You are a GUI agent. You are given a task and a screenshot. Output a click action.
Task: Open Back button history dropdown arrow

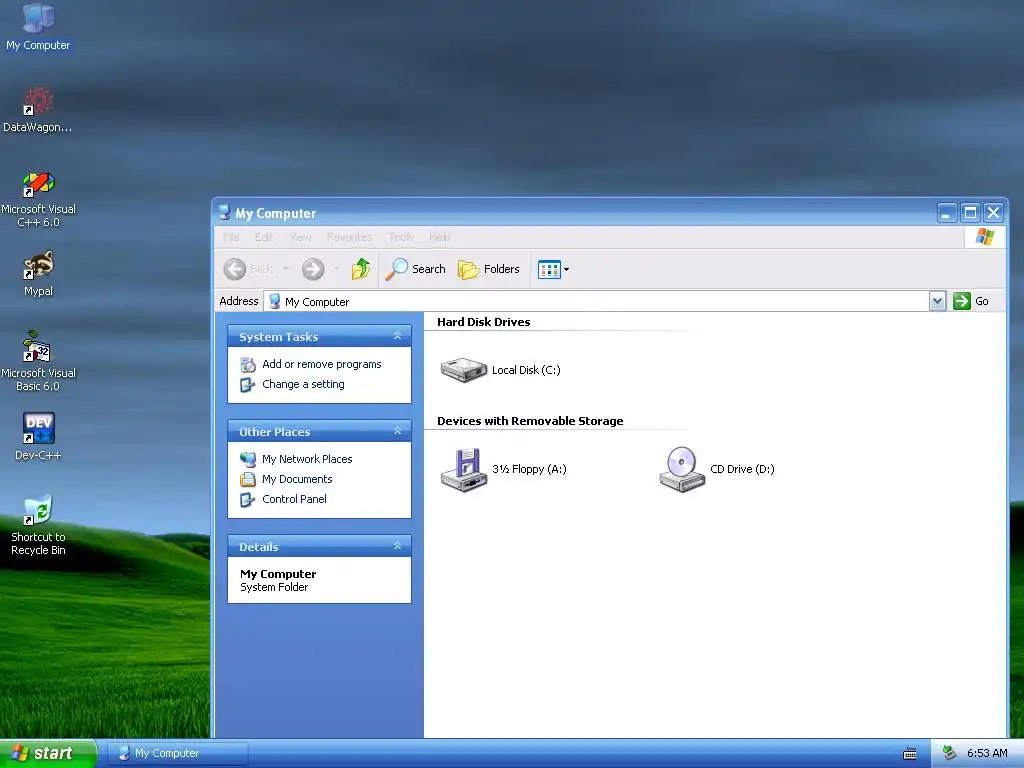[285, 269]
